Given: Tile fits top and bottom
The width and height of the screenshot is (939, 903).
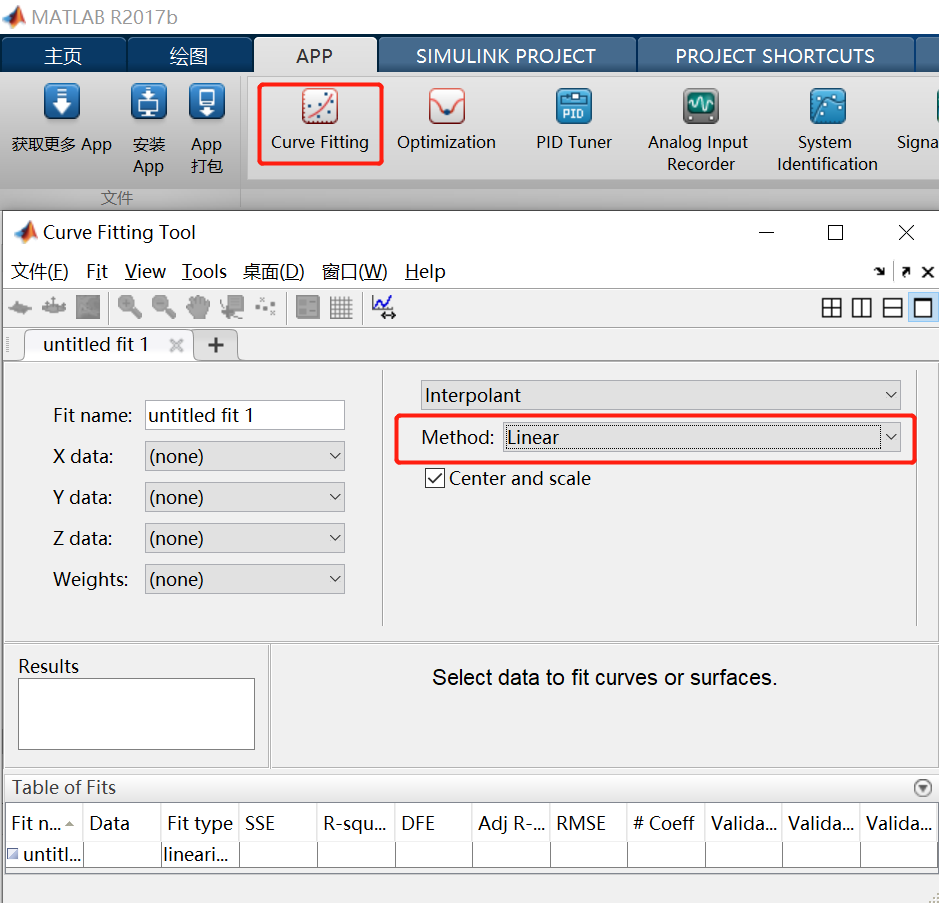Looking at the screenshot, I should [892, 308].
